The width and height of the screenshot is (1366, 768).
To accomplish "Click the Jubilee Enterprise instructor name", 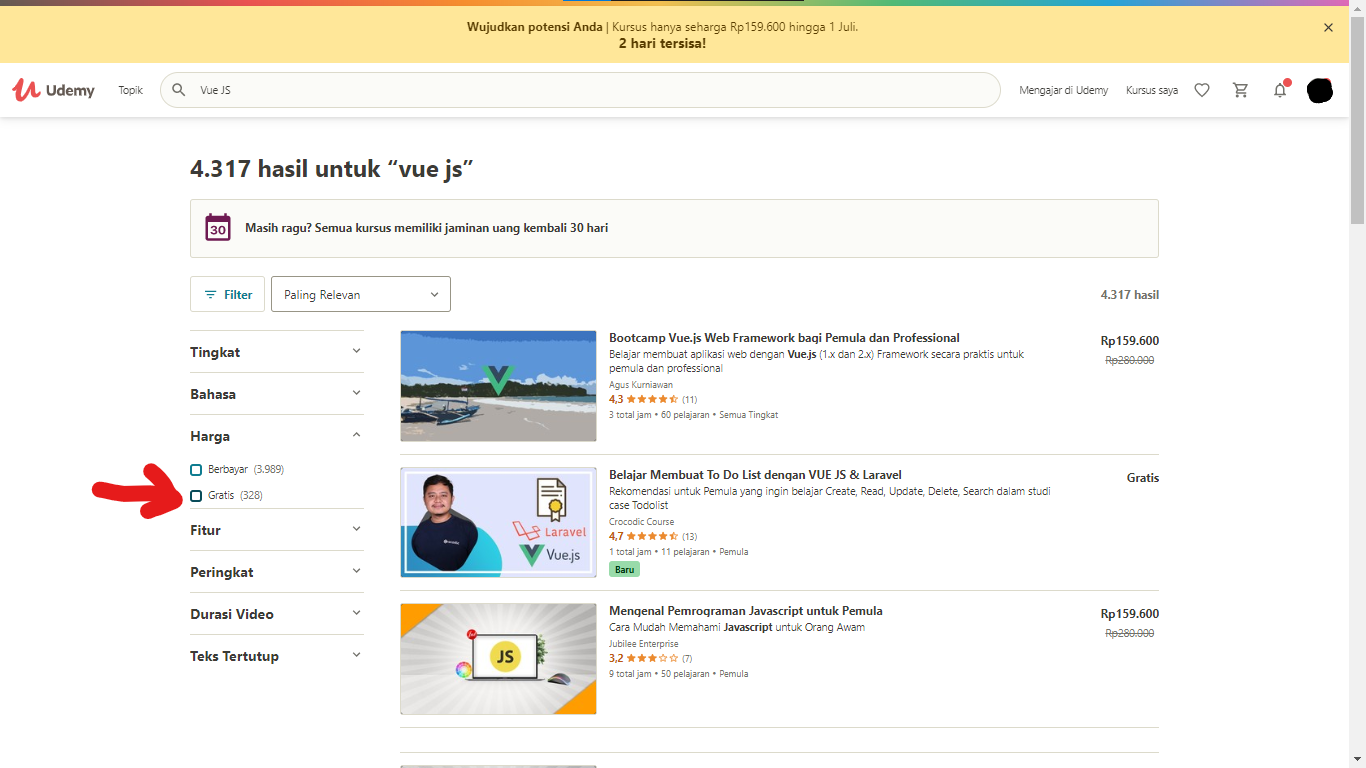I will click(x=643, y=644).
